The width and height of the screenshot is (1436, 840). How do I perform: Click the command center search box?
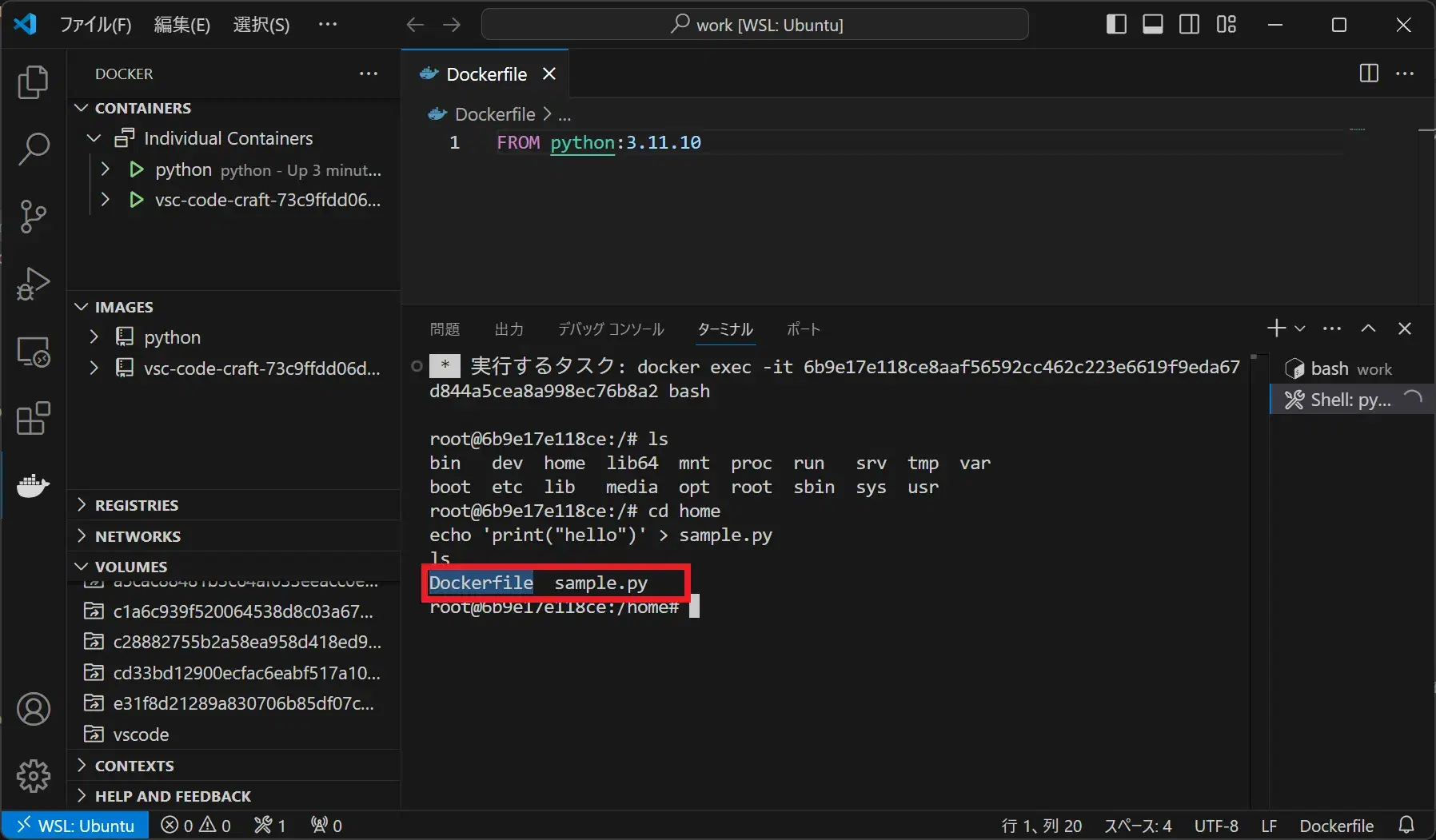point(755,25)
